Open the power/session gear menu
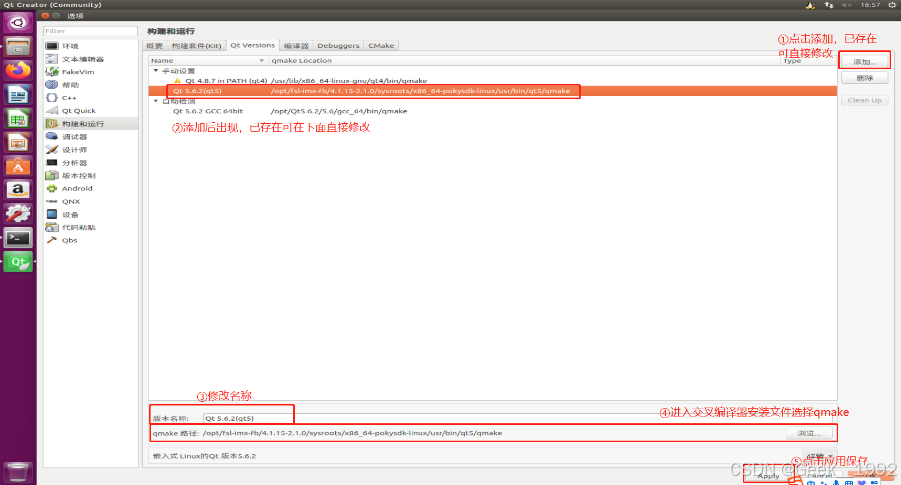The image size is (901, 485). pyautogui.click(x=892, y=5)
